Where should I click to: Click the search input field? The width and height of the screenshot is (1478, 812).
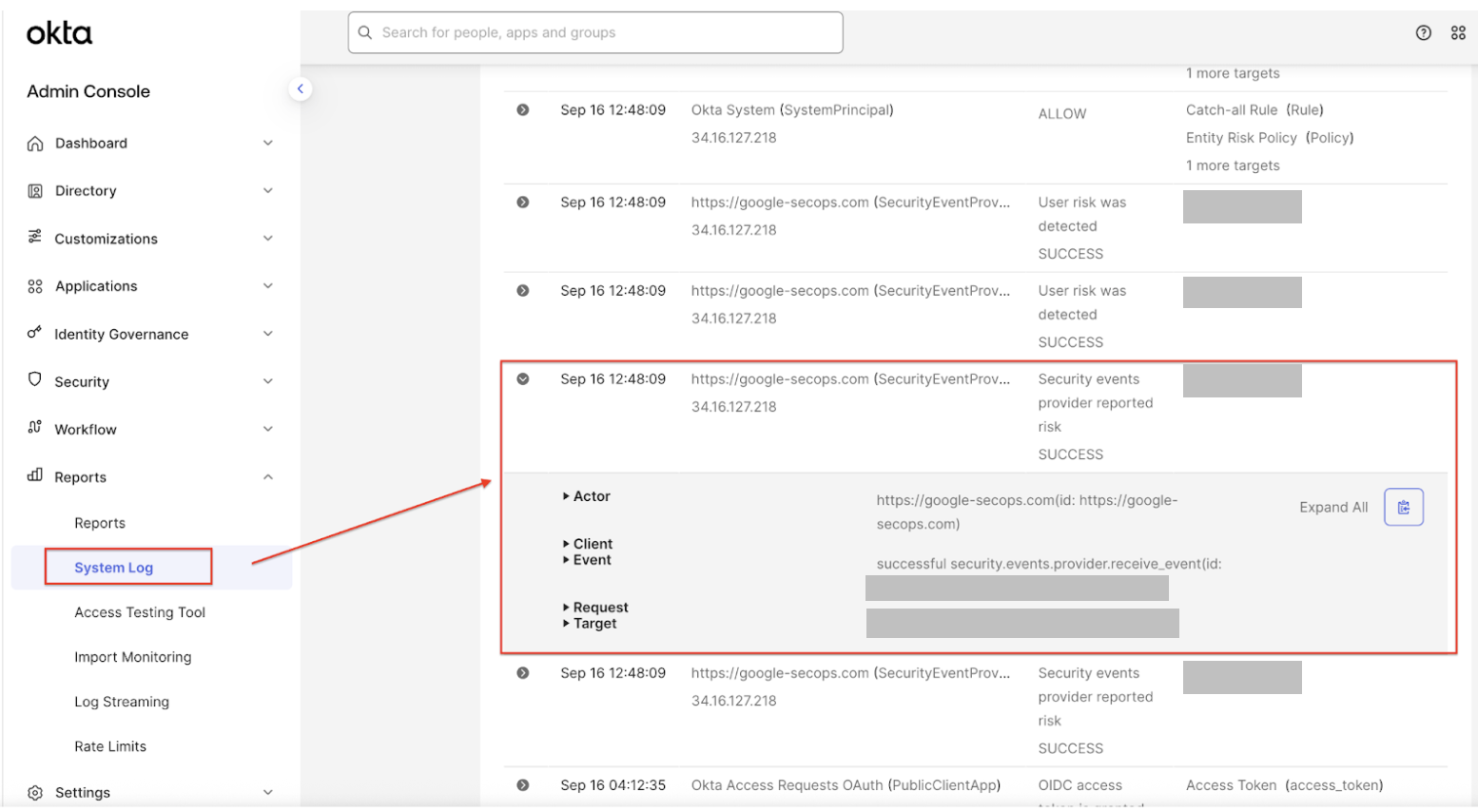coord(595,31)
